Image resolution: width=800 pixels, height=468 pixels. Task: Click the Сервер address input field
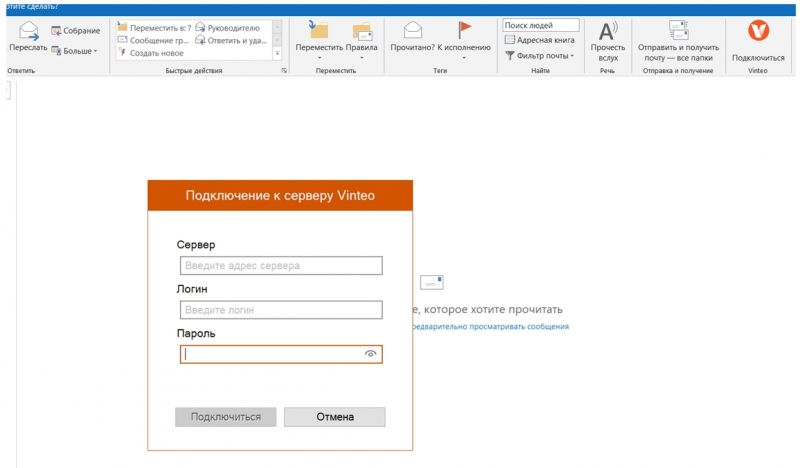coord(281,265)
